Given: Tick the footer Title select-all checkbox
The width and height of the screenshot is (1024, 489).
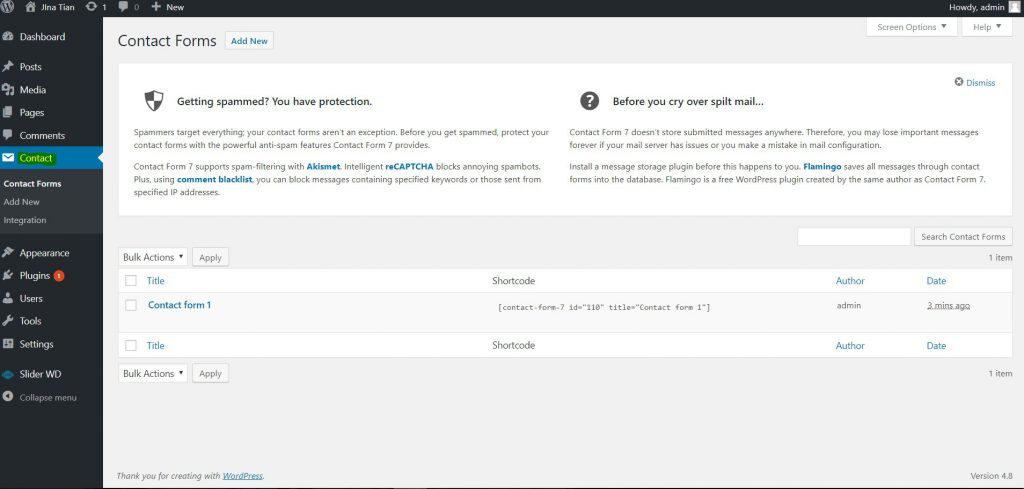Looking at the screenshot, I should 131,345.
